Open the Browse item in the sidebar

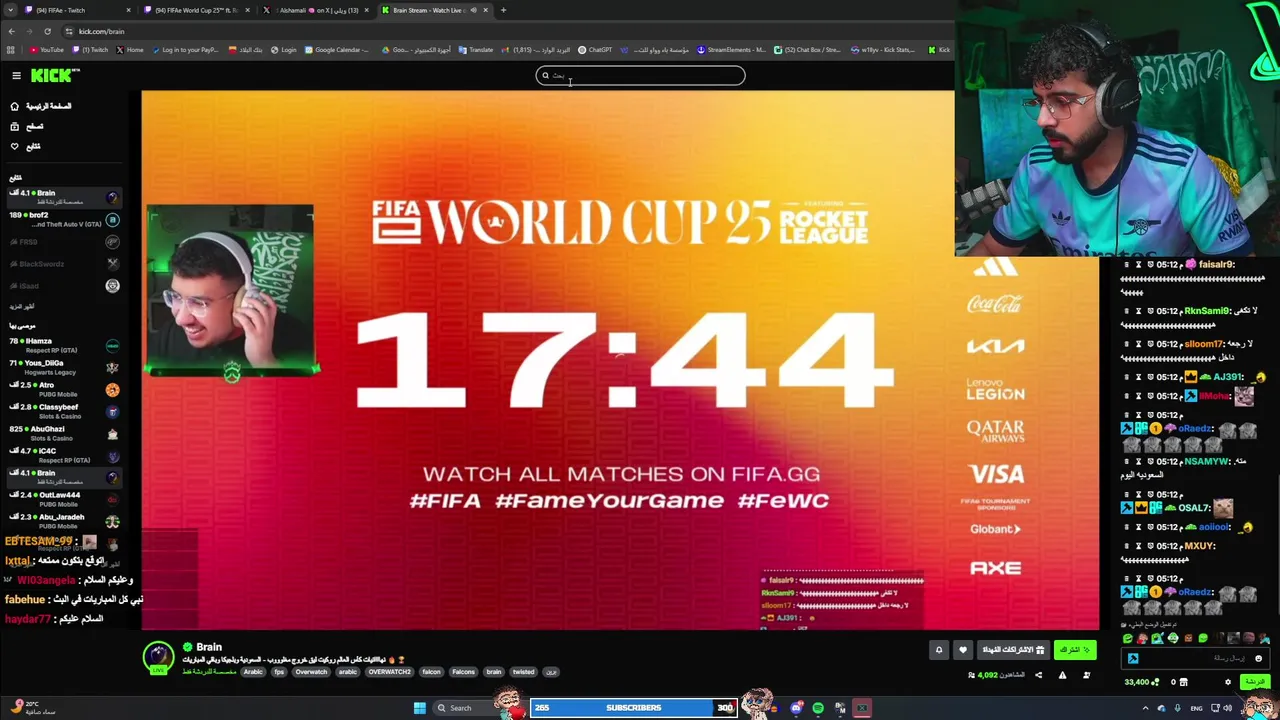pos(28,126)
